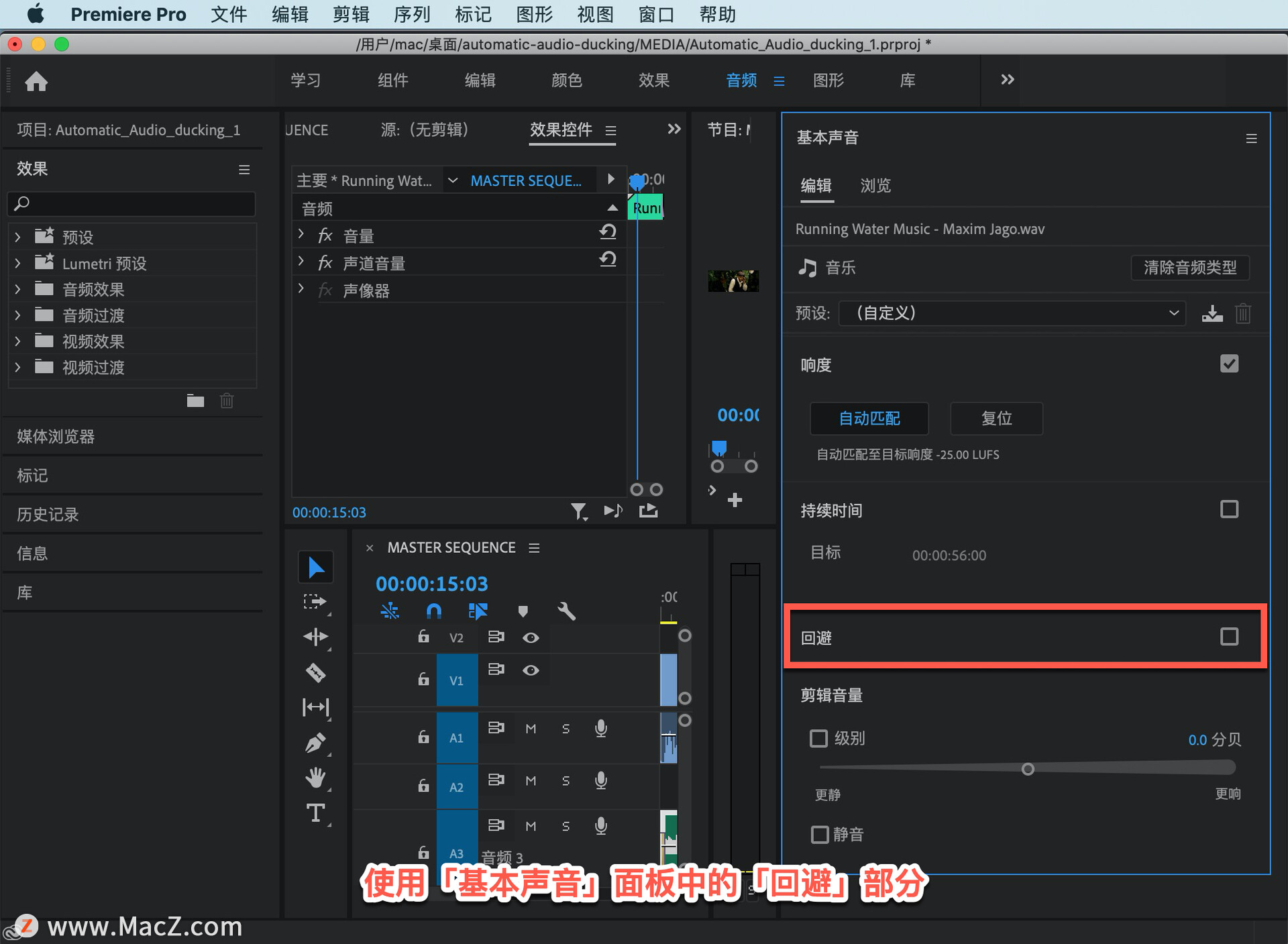1288x944 pixels.
Task: Expand 音量 effect properties
Action: [x=301, y=234]
